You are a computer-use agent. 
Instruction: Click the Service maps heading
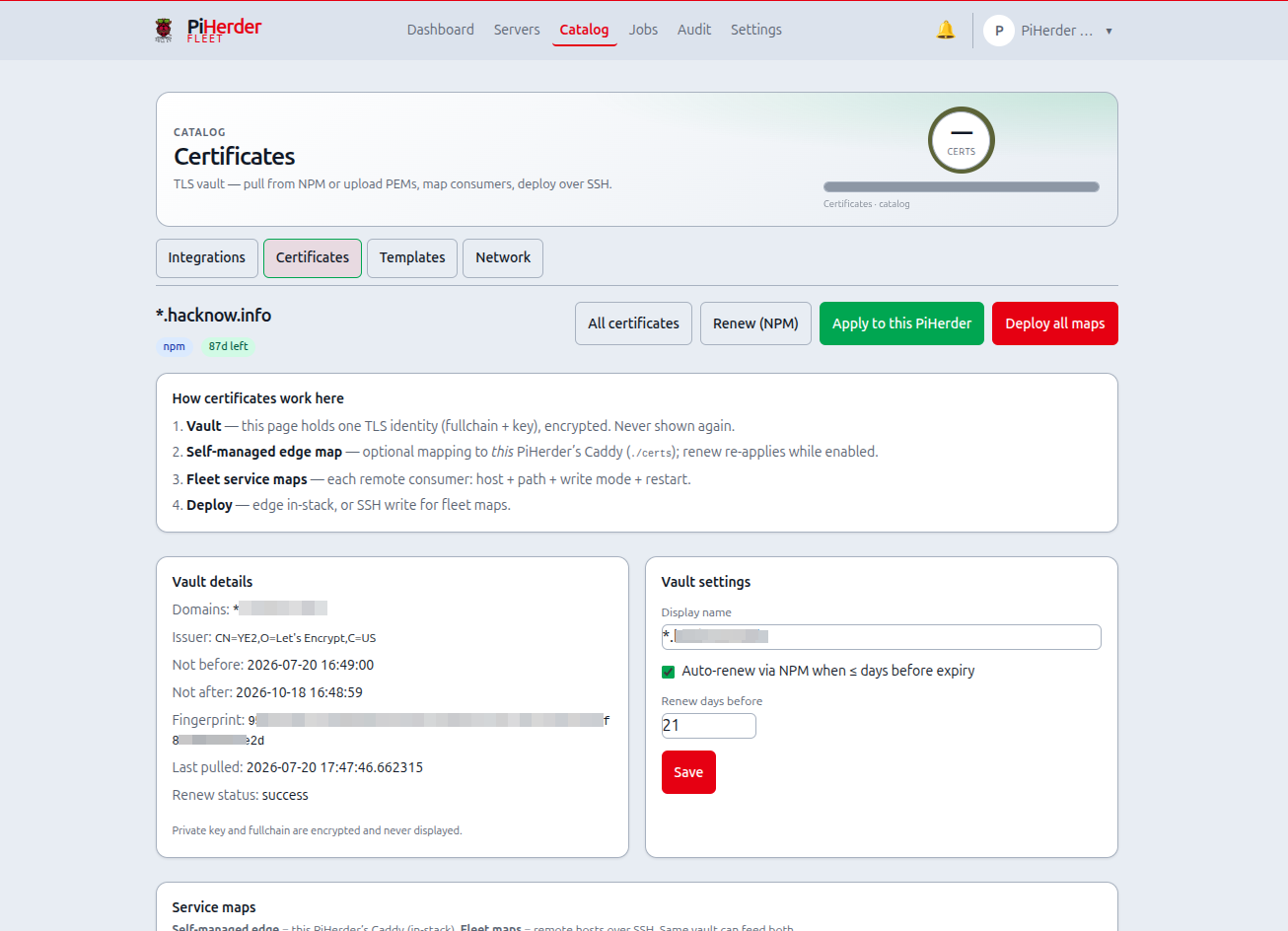click(214, 907)
